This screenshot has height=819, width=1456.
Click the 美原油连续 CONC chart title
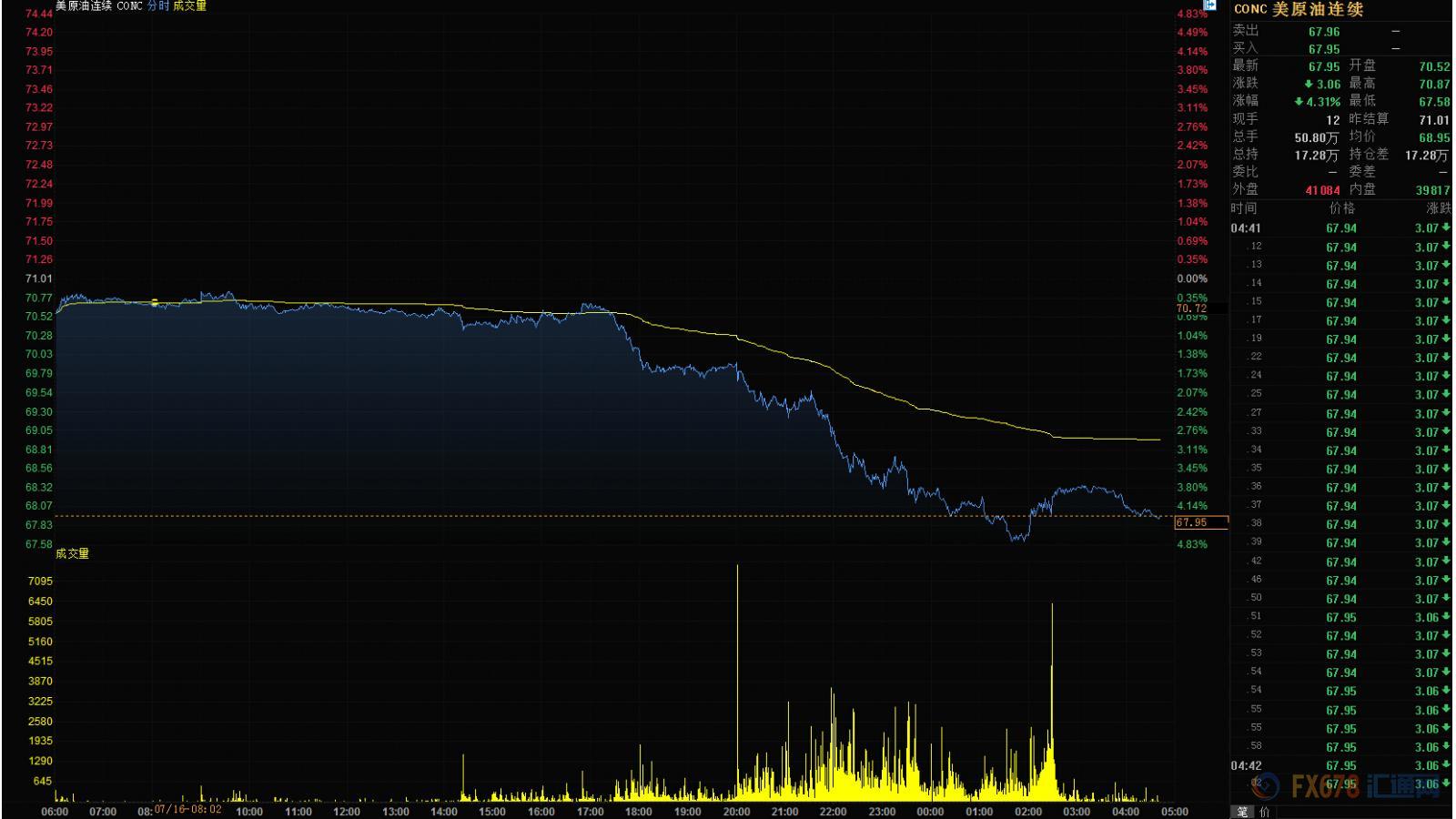click(99, 5)
